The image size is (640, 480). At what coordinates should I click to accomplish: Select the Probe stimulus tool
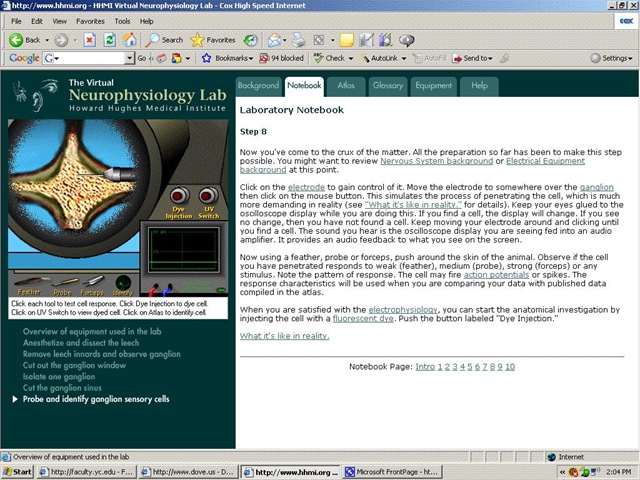tap(64, 286)
